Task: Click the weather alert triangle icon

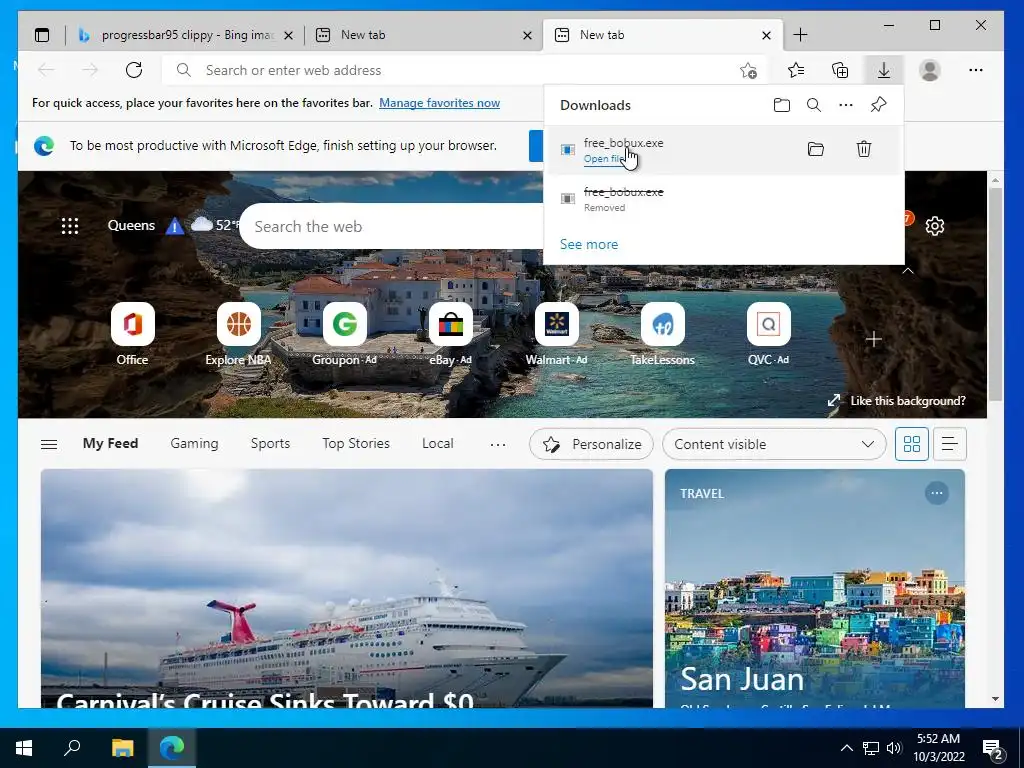Action: pos(174,226)
